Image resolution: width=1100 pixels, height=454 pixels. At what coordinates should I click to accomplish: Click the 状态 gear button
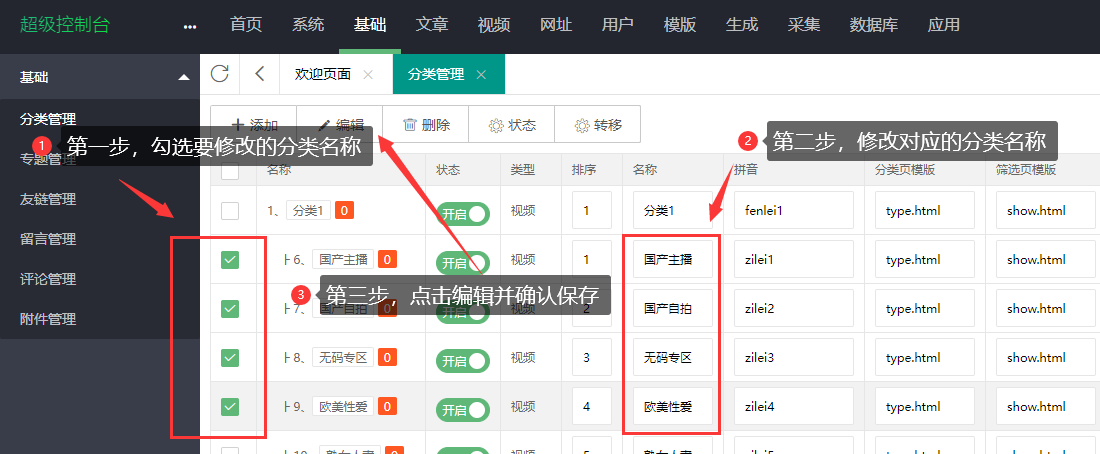tap(511, 125)
